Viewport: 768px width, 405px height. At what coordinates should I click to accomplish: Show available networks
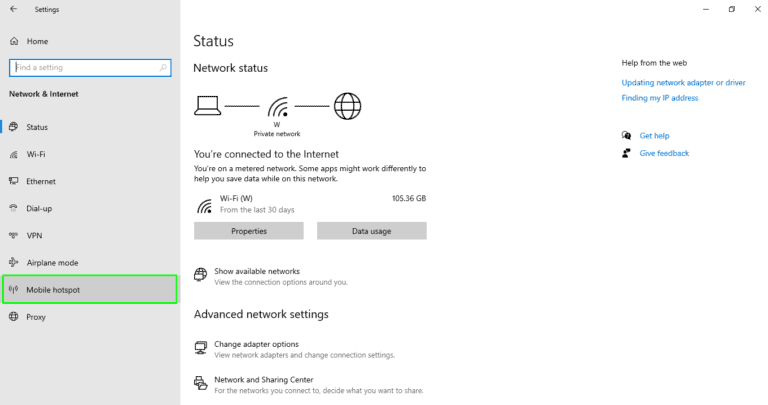pyautogui.click(x=257, y=271)
